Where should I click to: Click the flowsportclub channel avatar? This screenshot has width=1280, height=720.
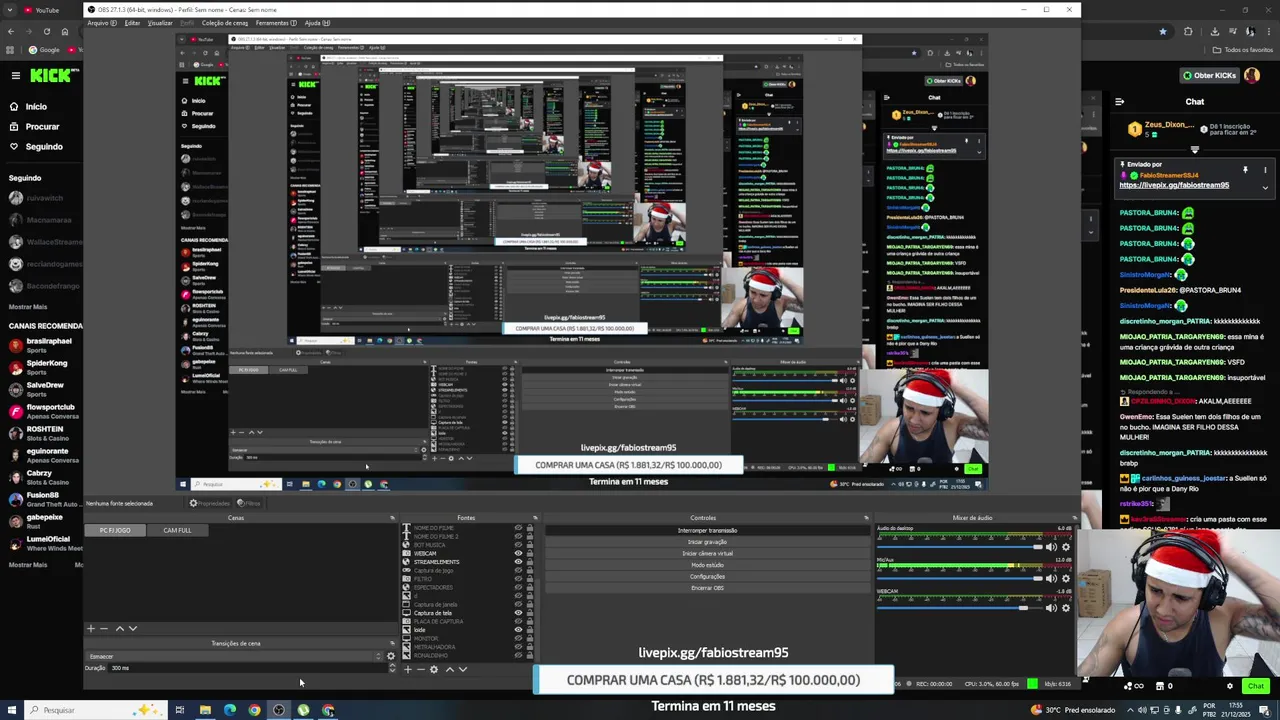coord(15,411)
